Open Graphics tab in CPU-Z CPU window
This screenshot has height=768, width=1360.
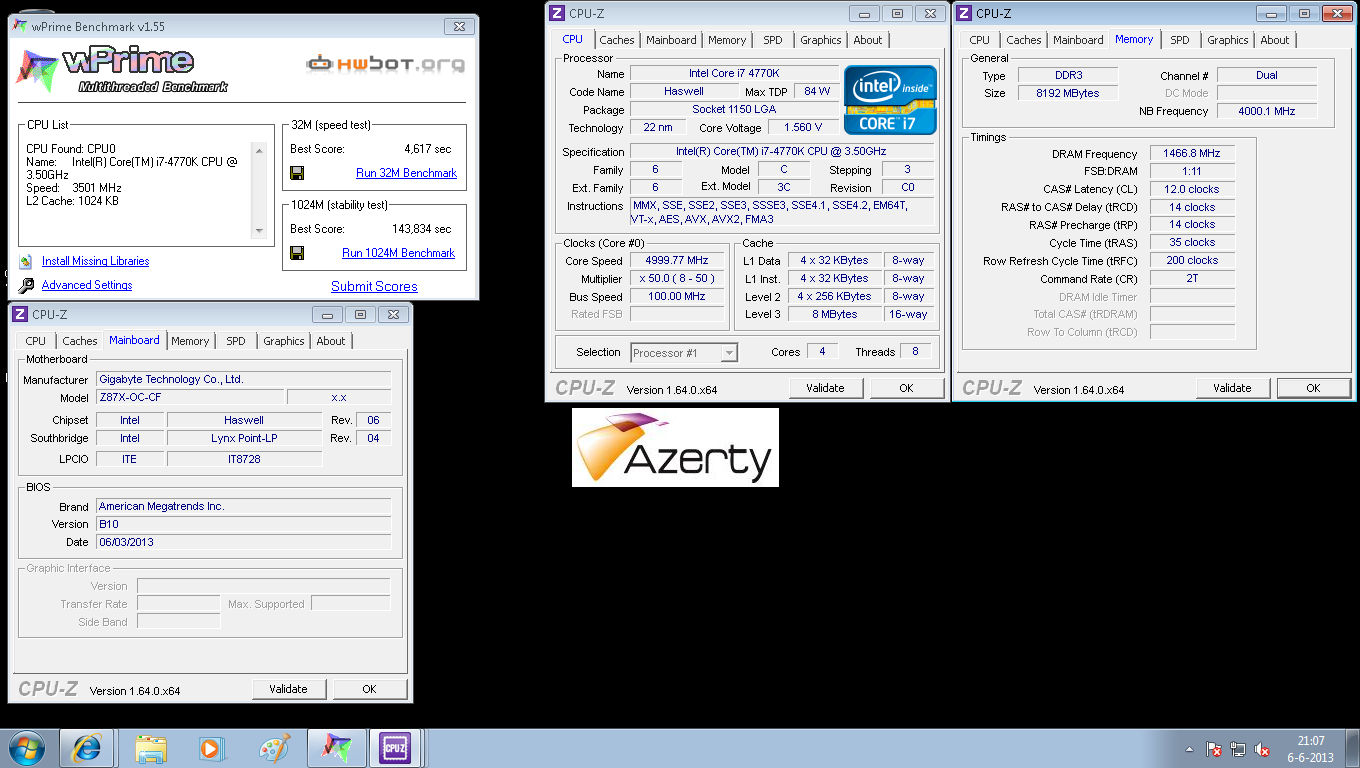coord(821,40)
